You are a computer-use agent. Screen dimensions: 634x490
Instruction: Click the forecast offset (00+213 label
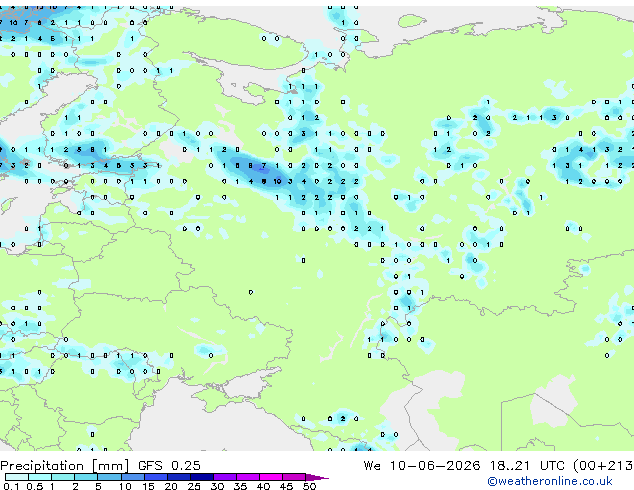[603, 466]
